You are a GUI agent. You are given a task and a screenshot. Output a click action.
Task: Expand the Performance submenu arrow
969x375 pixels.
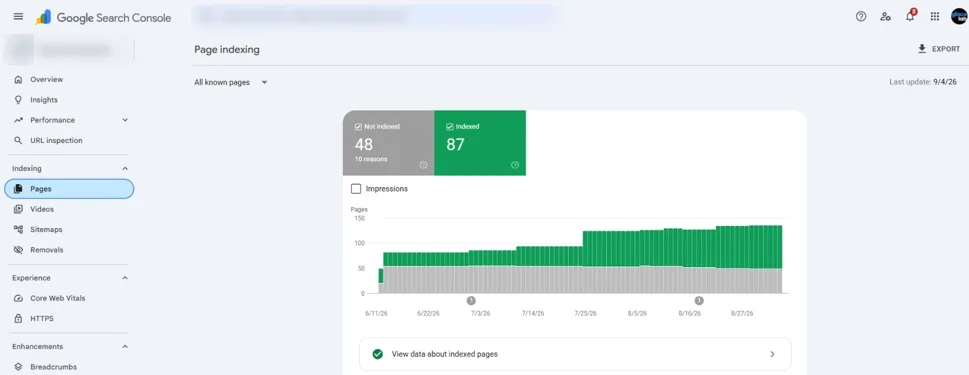(125, 120)
